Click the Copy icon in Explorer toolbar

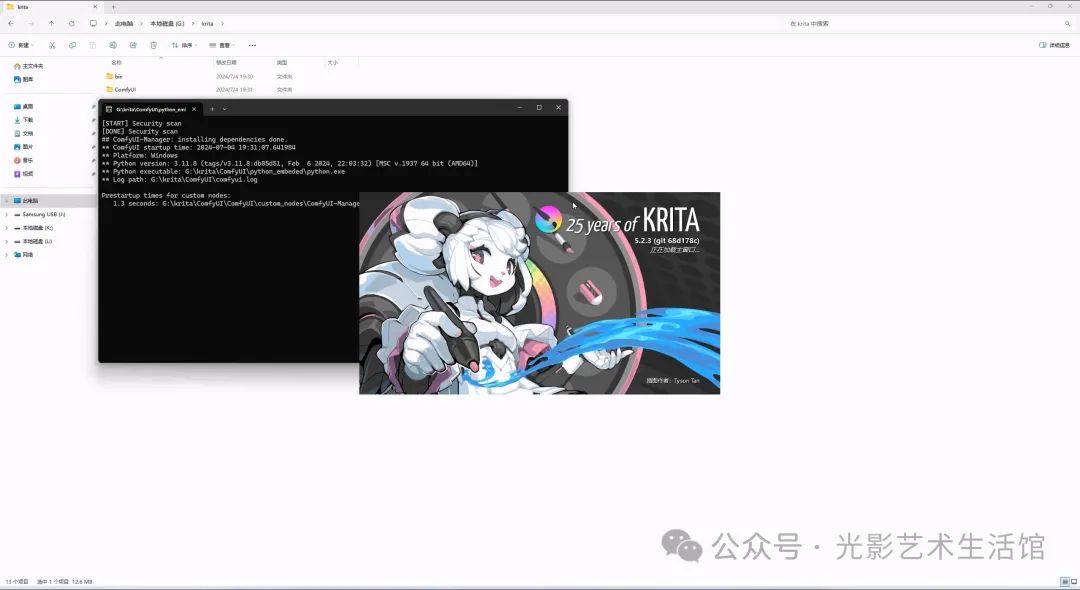pos(72,45)
